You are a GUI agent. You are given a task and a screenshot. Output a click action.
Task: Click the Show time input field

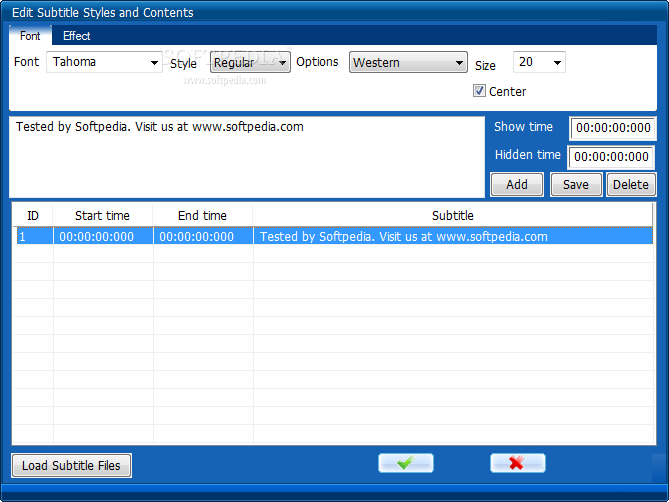pyautogui.click(x=613, y=128)
